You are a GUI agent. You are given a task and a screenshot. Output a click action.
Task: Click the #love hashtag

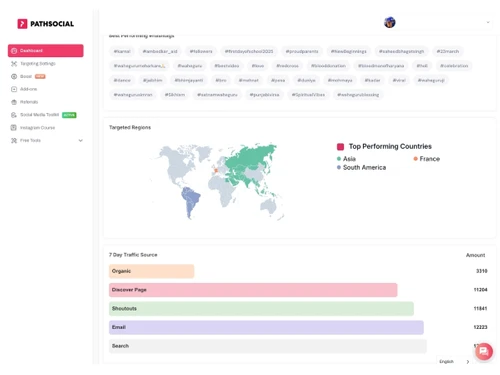point(258,66)
